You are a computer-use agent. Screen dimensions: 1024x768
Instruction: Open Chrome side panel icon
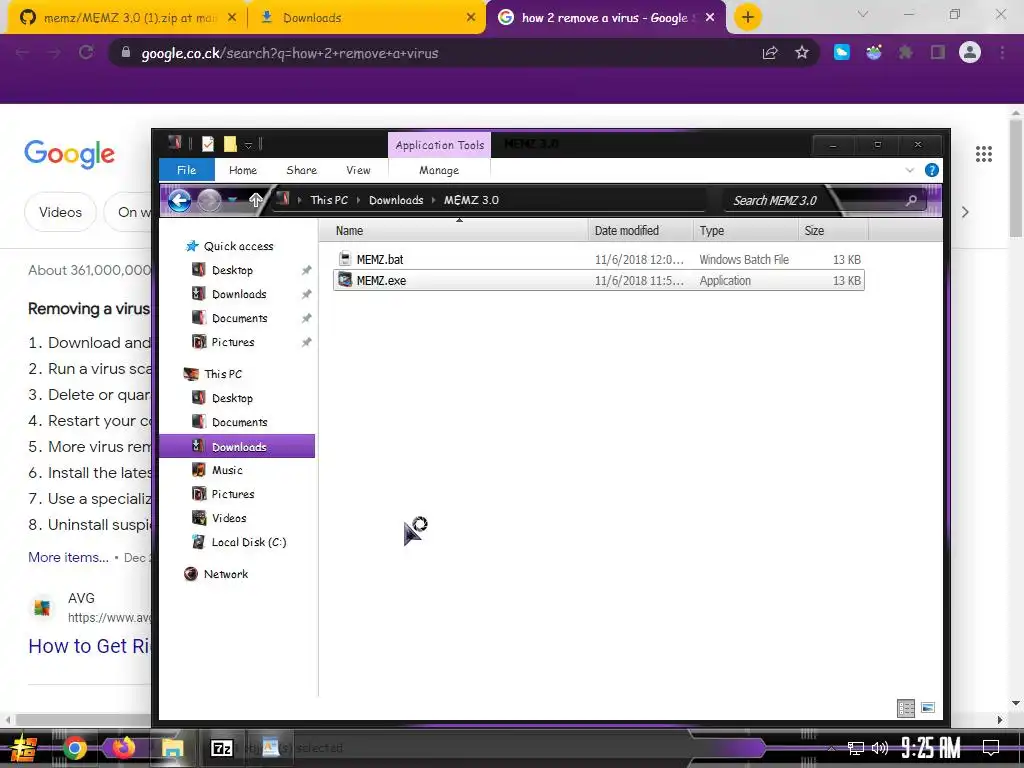pos(938,52)
